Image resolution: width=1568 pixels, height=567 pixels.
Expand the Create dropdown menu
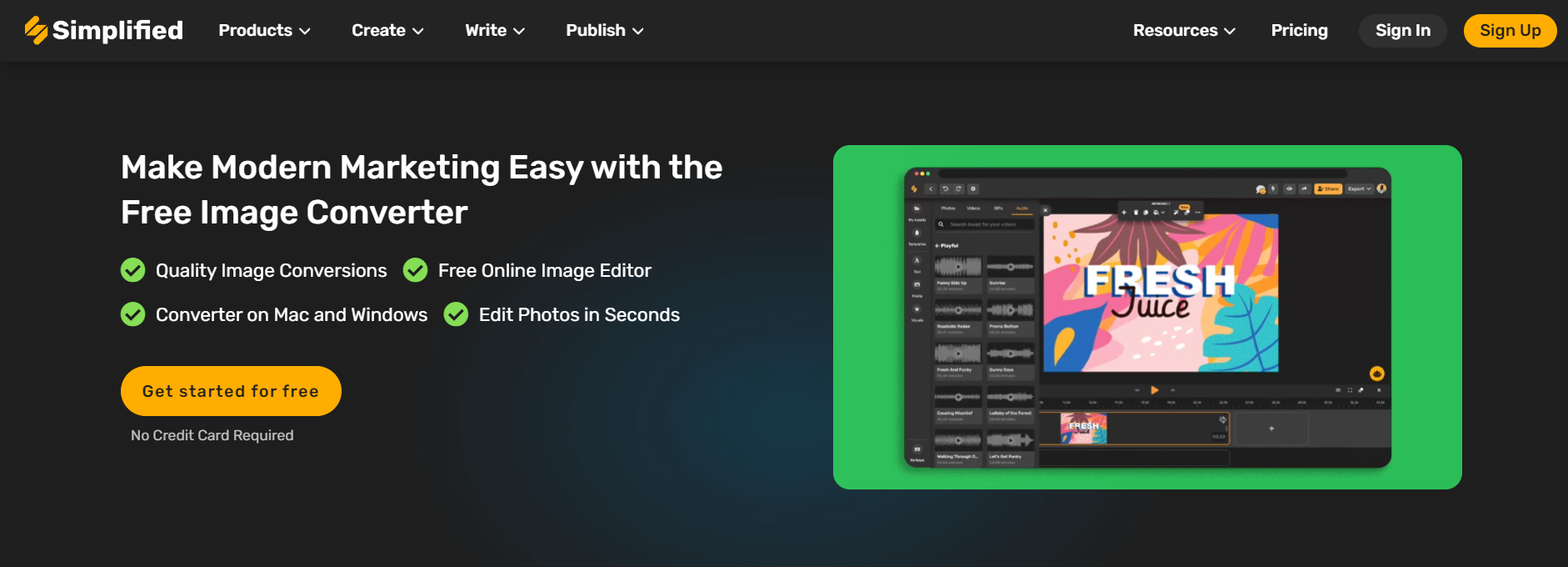click(x=387, y=30)
